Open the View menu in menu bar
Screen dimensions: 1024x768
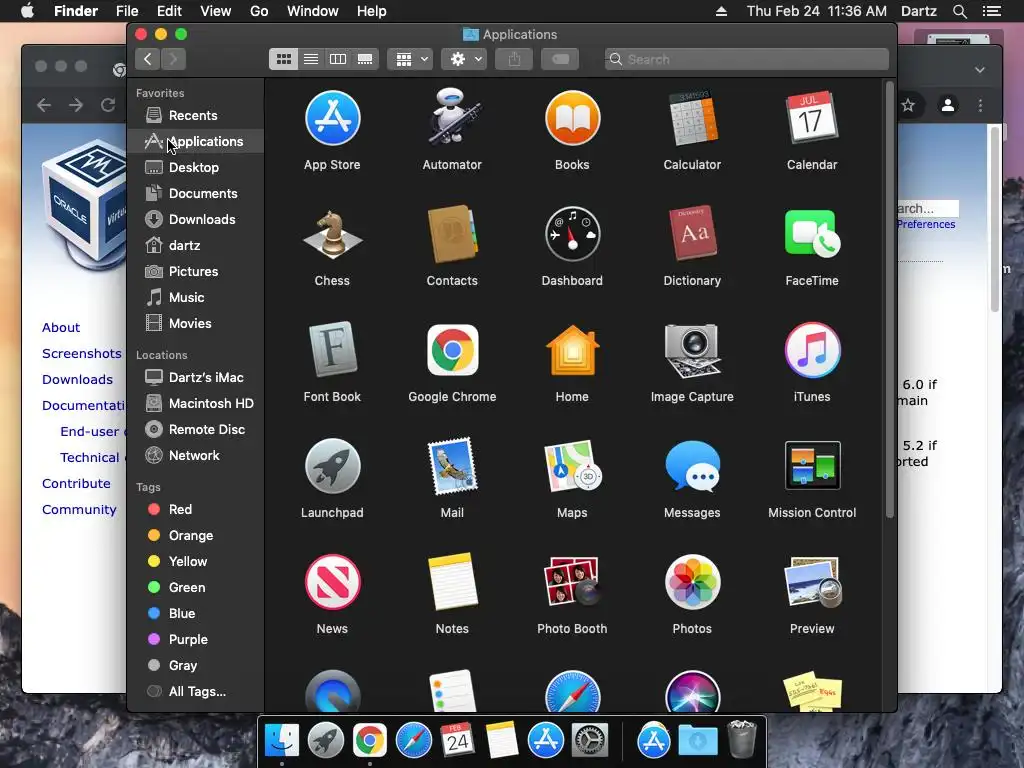click(216, 11)
